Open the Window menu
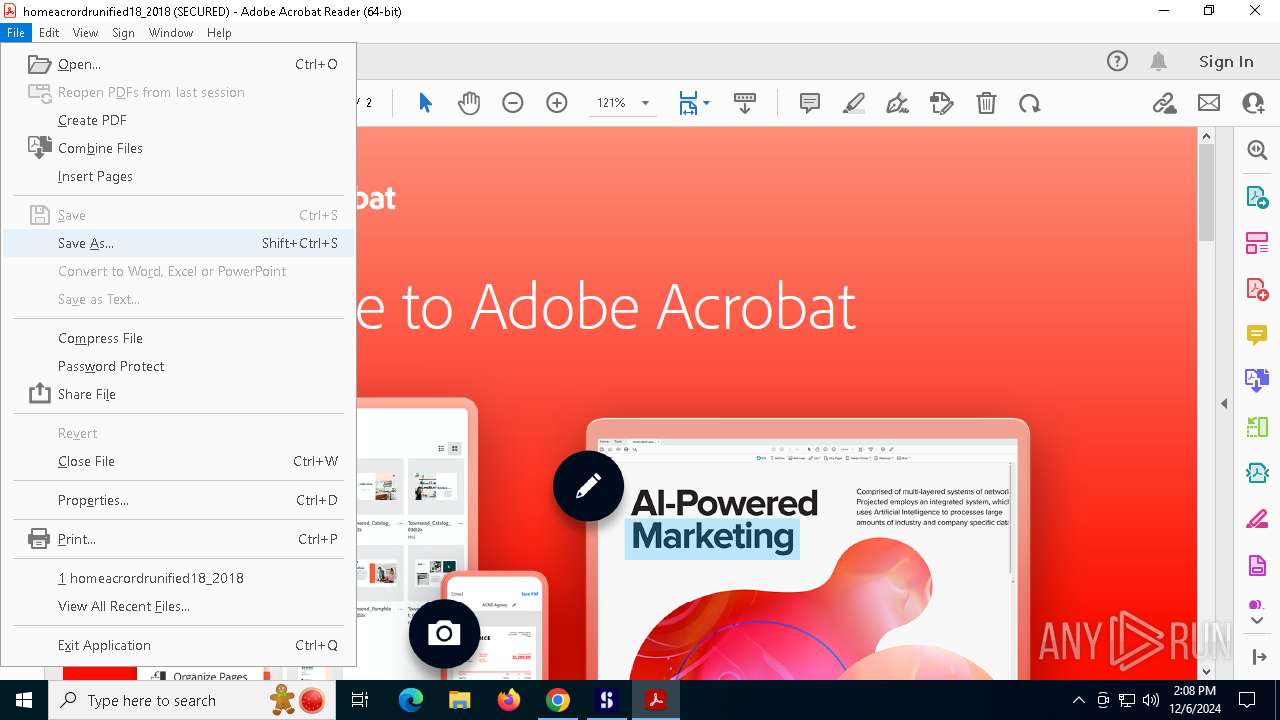The height and width of the screenshot is (720, 1280). pyautogui.click(x=171, y=32)
